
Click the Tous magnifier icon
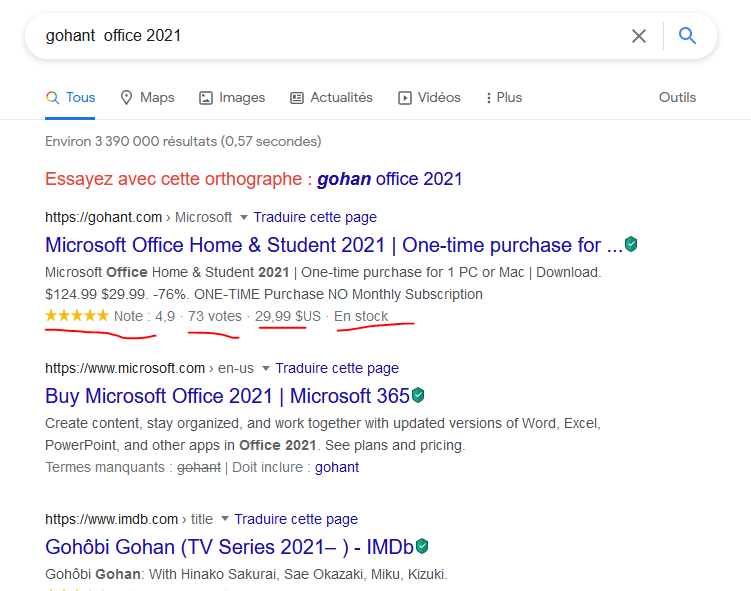coord(53,98)
